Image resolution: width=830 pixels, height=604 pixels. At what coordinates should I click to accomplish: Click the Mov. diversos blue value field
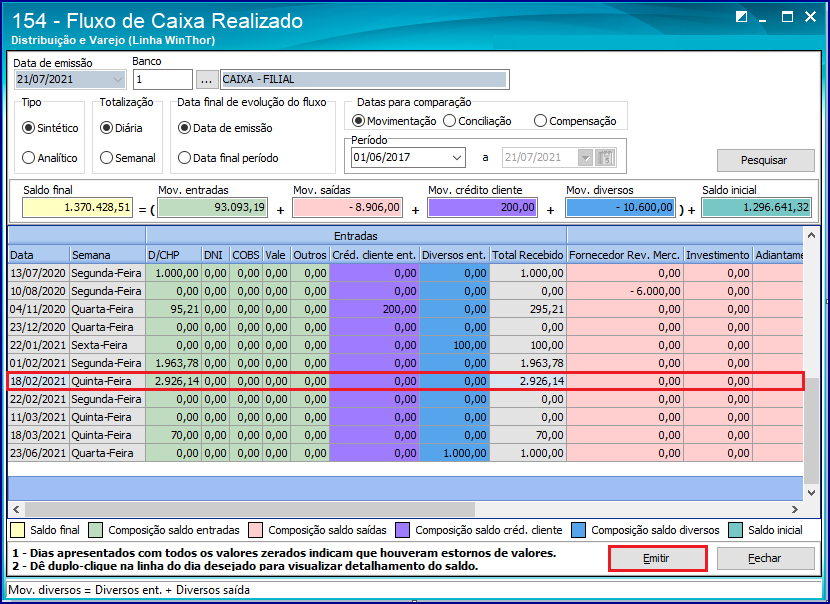620,208
